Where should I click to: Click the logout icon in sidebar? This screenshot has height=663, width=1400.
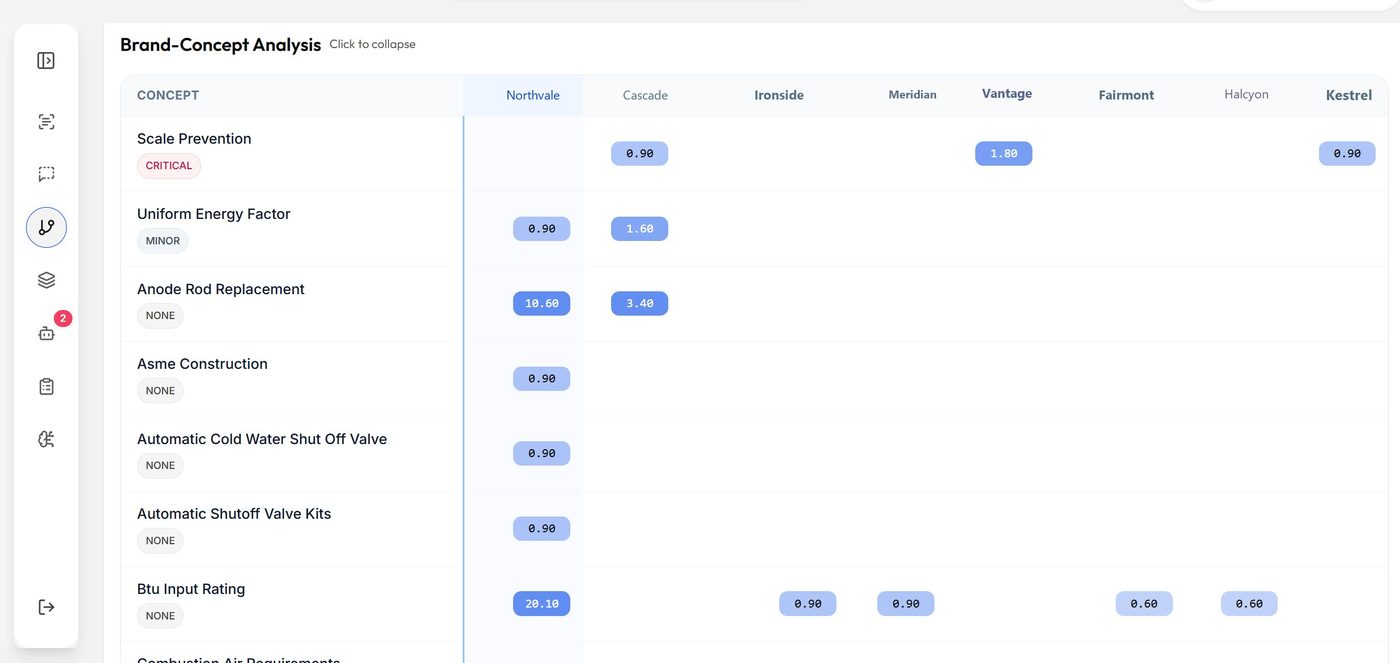tap(46, 607)
